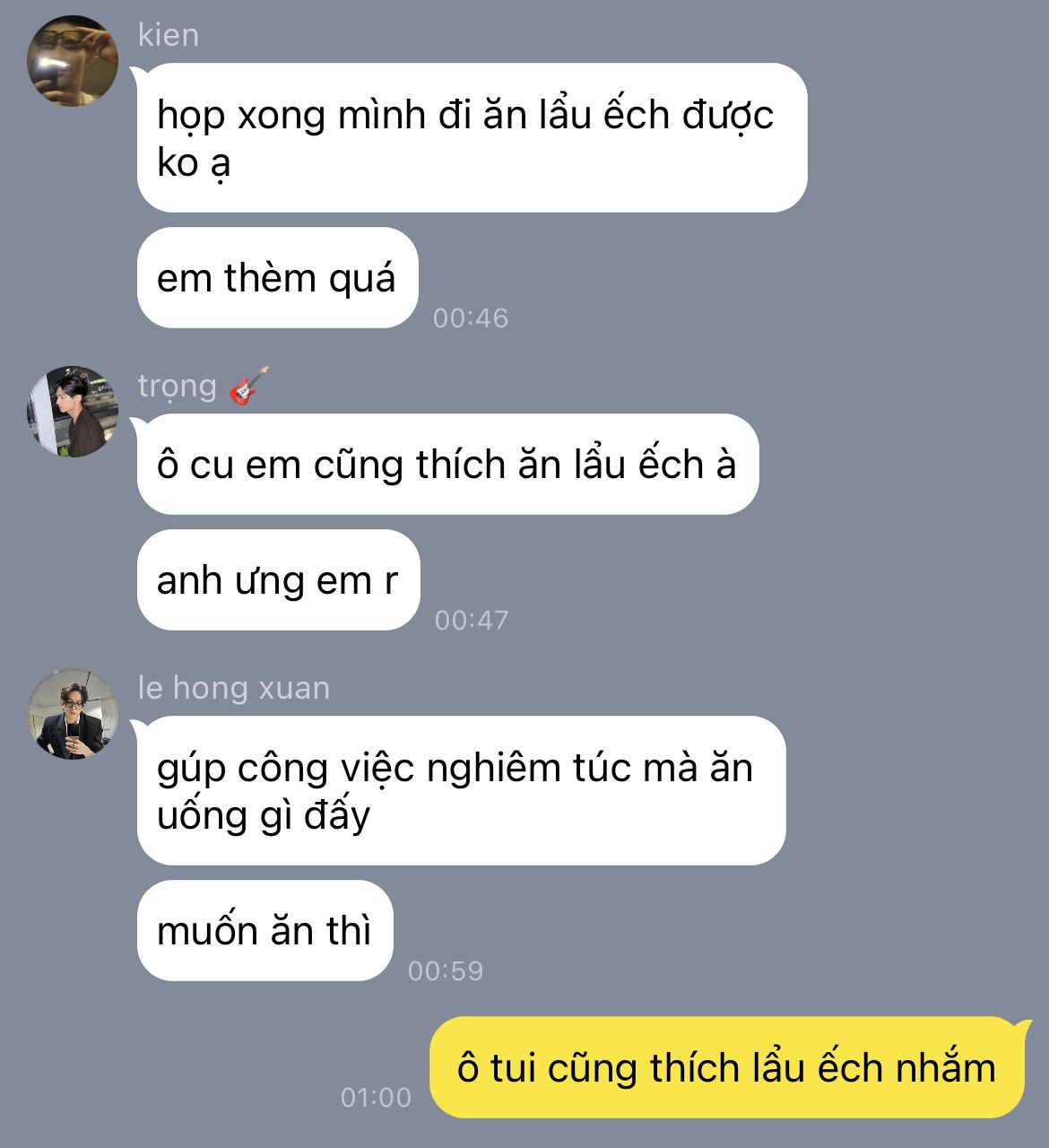This screenshot has height=1148, width=1049.
Task: Open trọng's profile avatar
Action: pyautogui.click(x=74, y=412)
